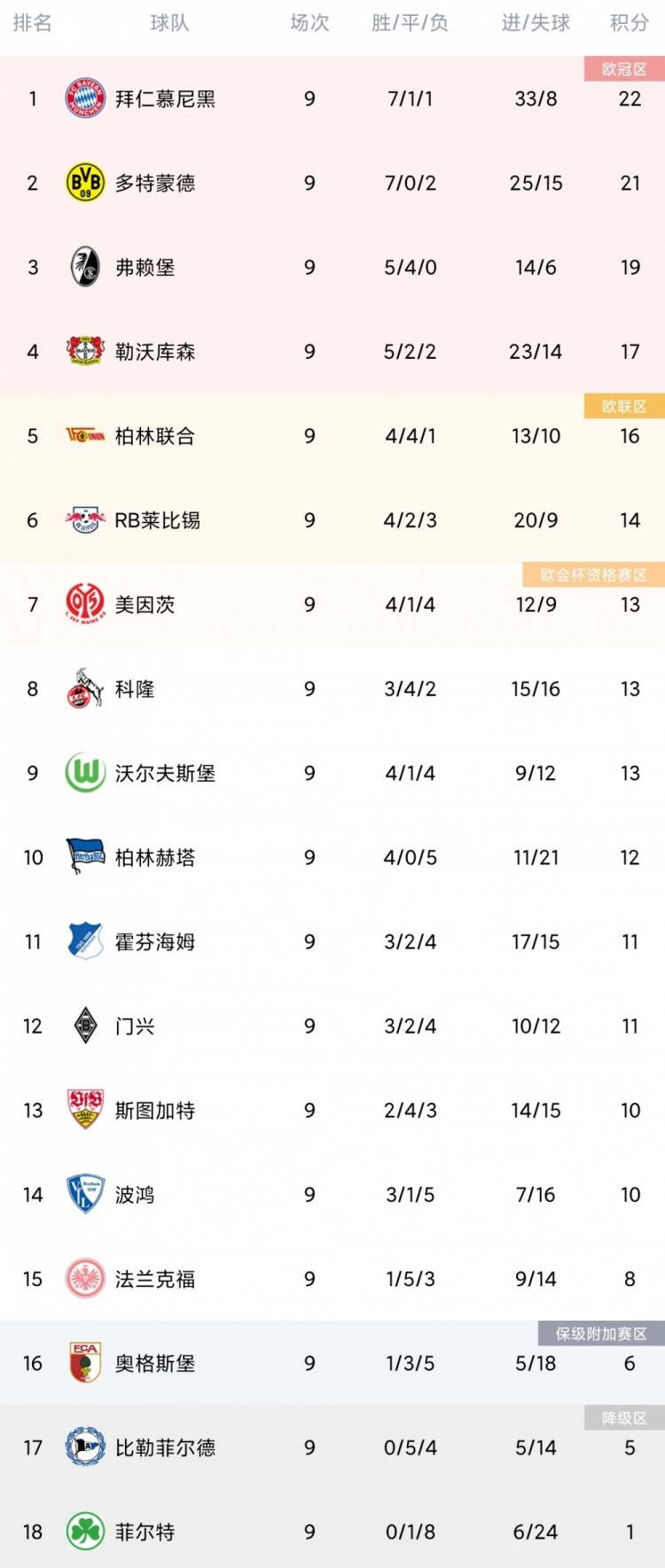Viewport: 665px width, 1568px height.
Task: Open the Eintracht Frankfurt eagle crest
Action: (x=85, y=1279)
